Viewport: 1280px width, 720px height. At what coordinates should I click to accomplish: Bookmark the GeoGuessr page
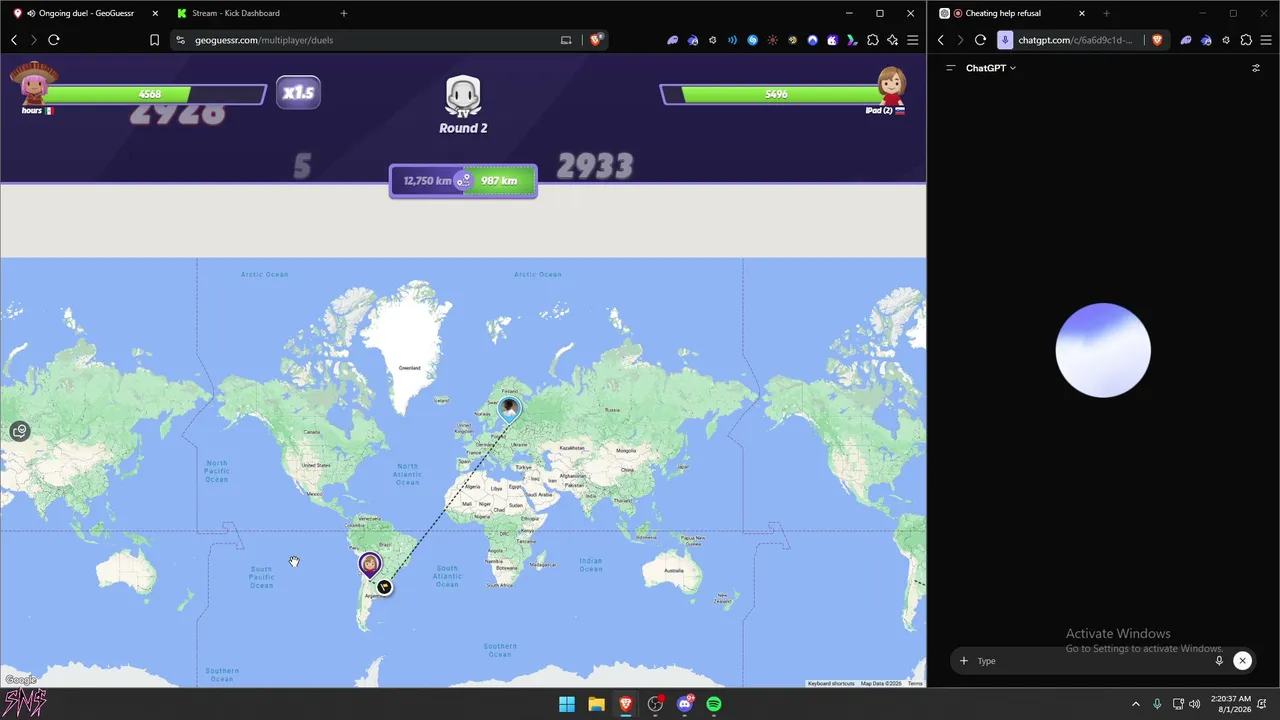154,40
